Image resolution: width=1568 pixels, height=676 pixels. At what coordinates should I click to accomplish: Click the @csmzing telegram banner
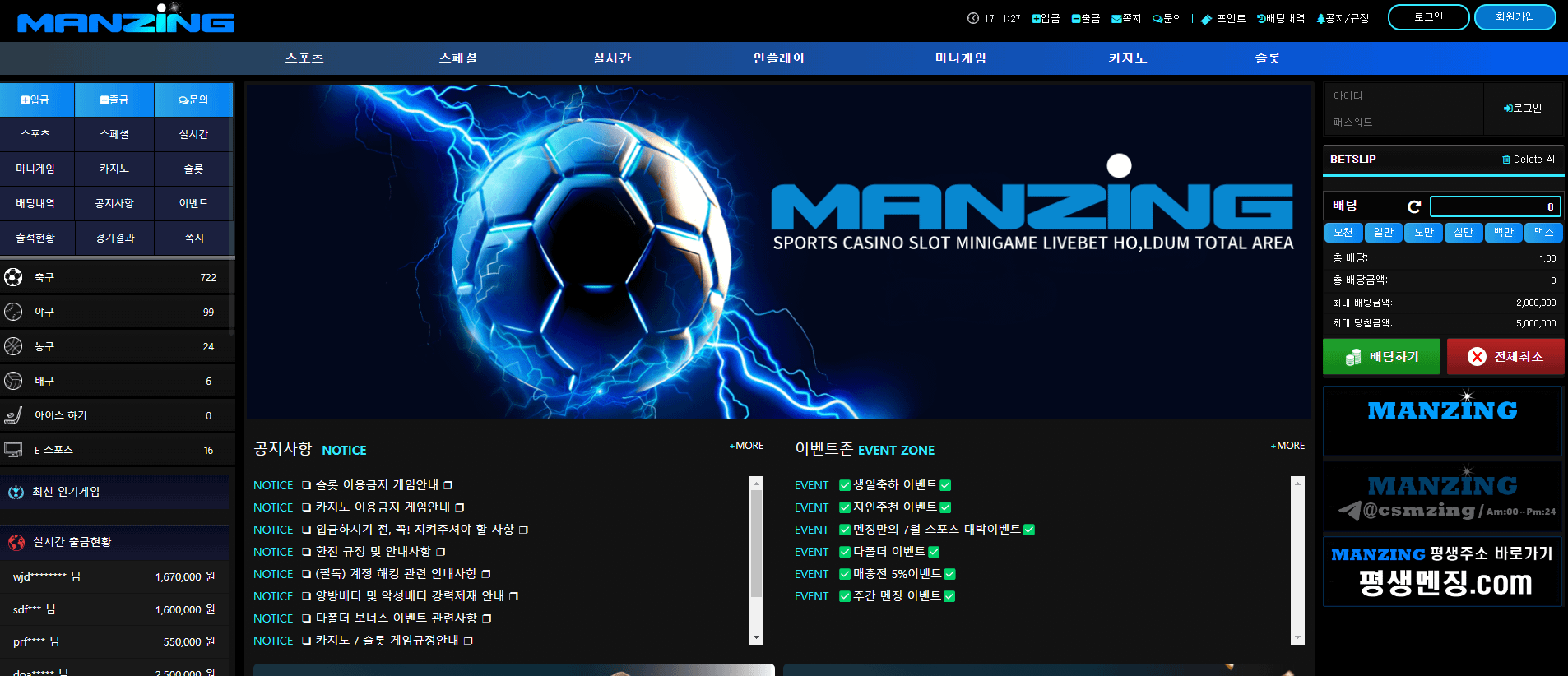coord(1443,496)
